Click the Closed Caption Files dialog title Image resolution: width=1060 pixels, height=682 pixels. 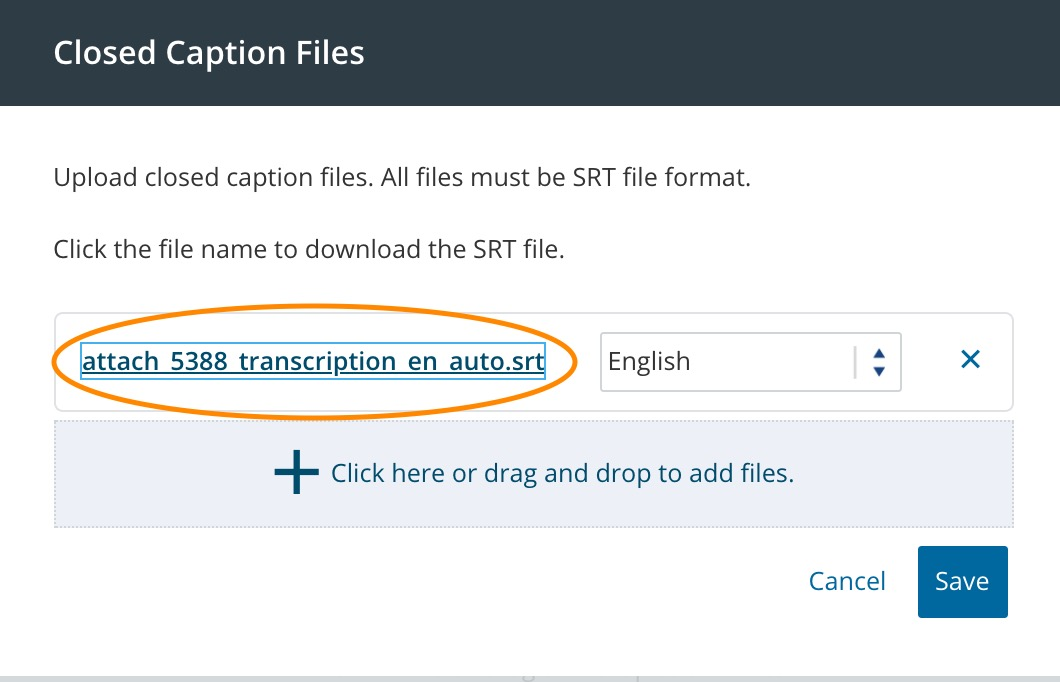(x=209, y=52)
